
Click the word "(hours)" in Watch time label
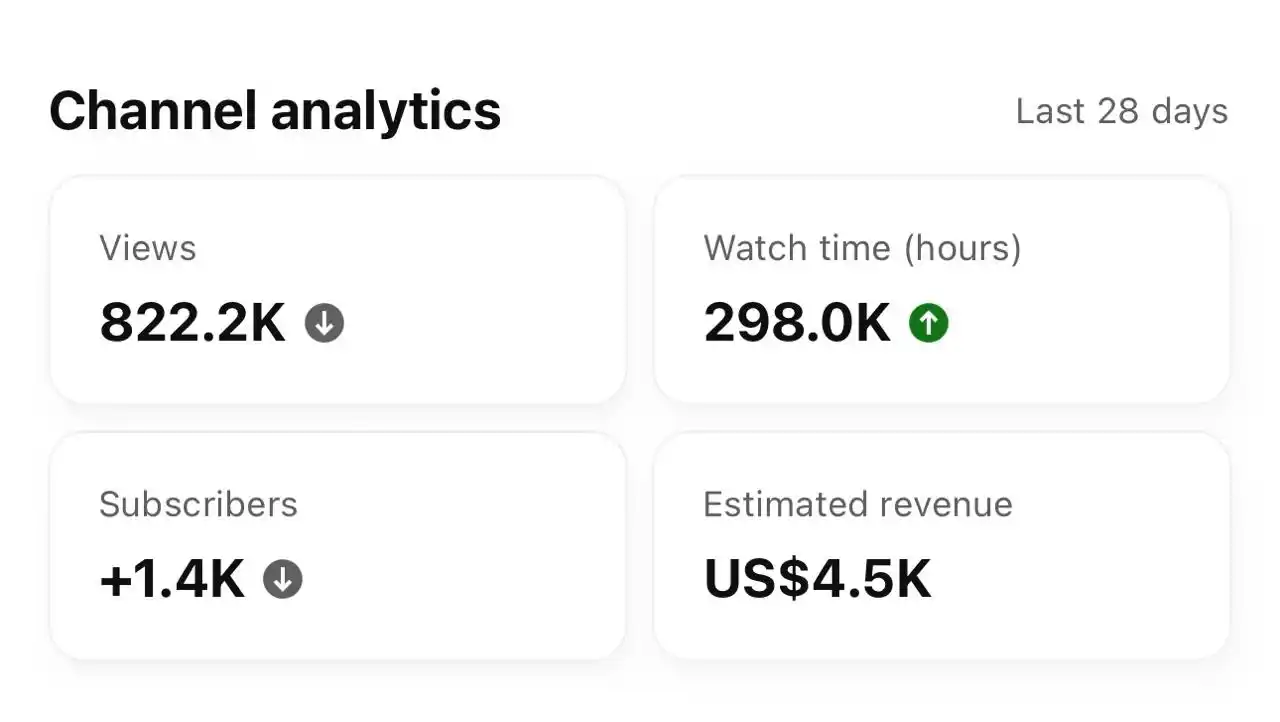962,248
